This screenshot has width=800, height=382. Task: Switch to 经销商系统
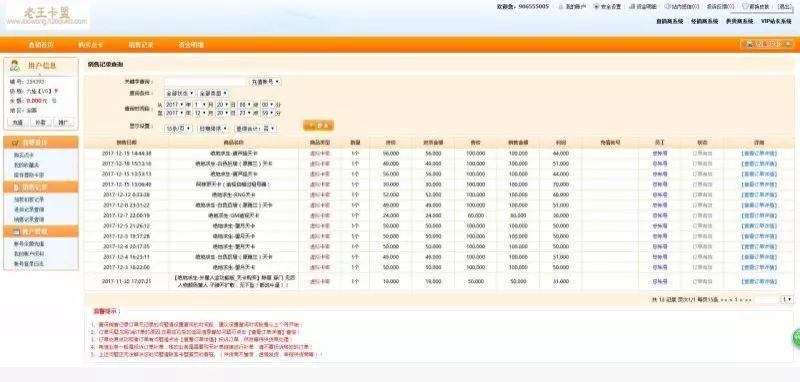(705, 21)
